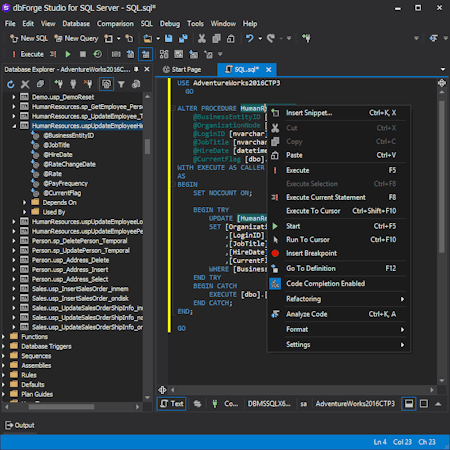Switch to the Start Page tab
This screenshot has width=450, height=450.
point(182,69)
